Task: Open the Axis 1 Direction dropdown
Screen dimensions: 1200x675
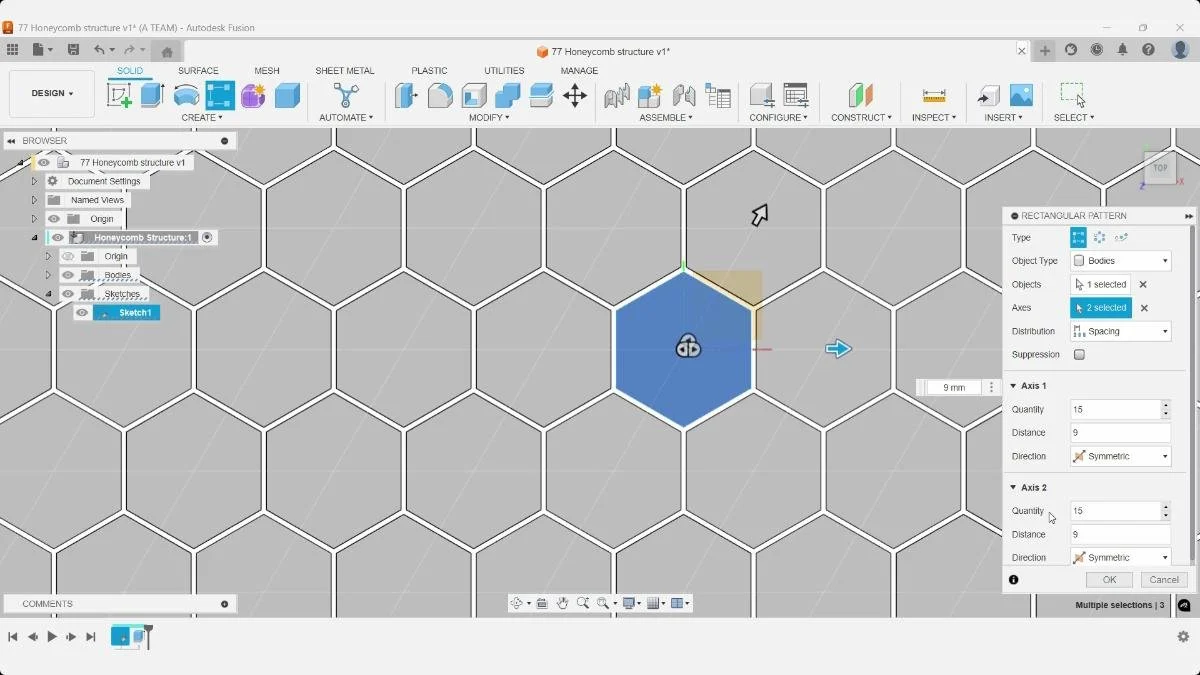Action: (1120, 456)
